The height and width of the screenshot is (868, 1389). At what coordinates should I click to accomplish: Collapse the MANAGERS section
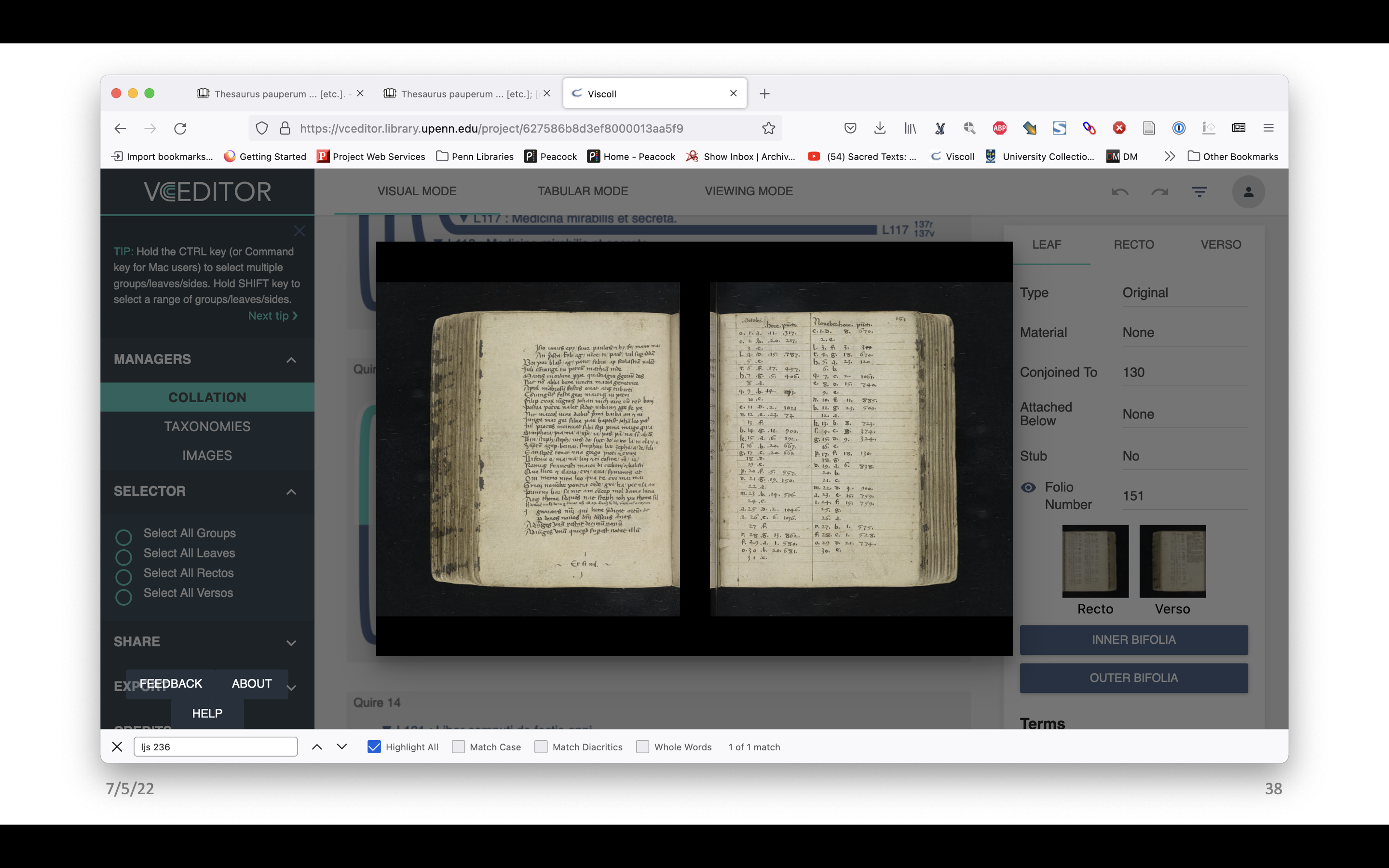[x=291, y=359]
